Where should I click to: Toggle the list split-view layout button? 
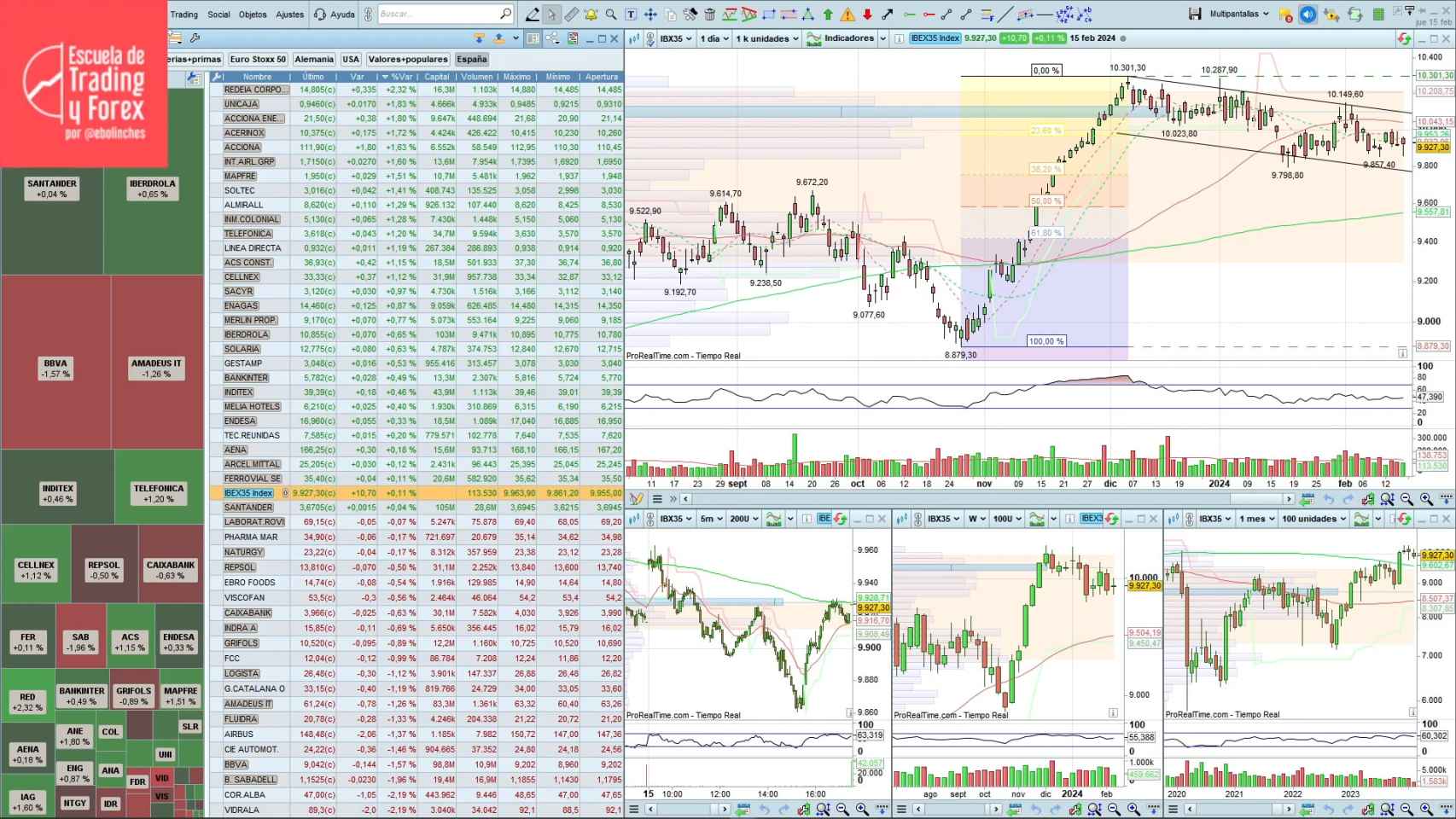[x=533, y=38]
